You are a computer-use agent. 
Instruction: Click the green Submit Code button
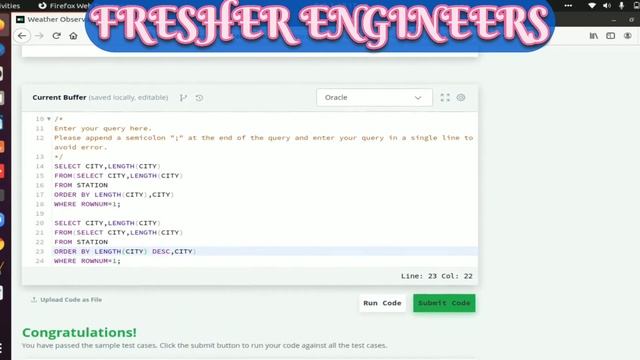(x=444, y=303)
